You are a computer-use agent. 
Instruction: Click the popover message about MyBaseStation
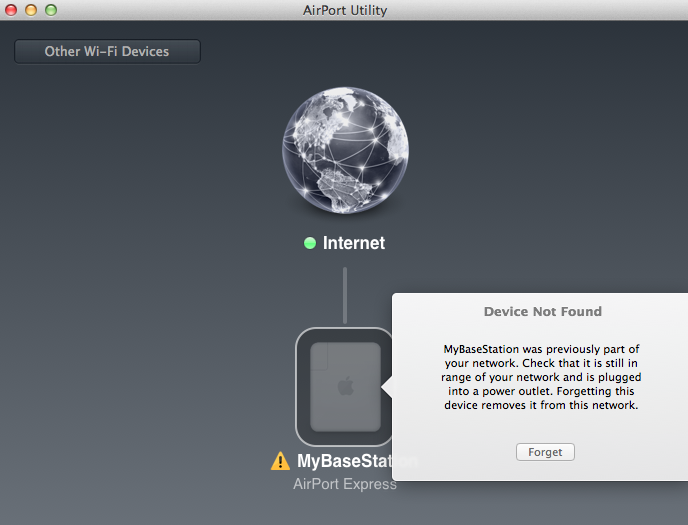541,377
